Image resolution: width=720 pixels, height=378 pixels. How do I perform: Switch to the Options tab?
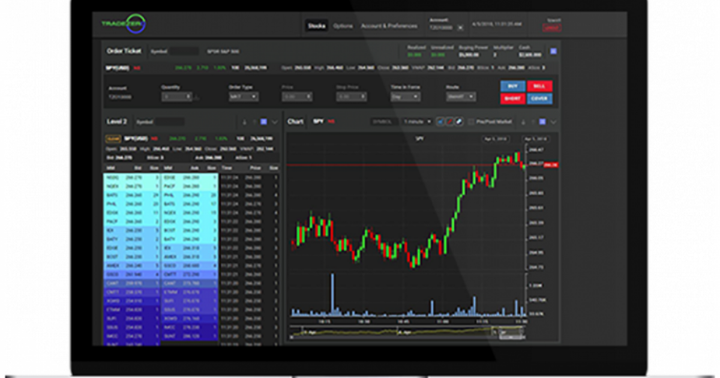pyautogui.click(x=343, y=26)
